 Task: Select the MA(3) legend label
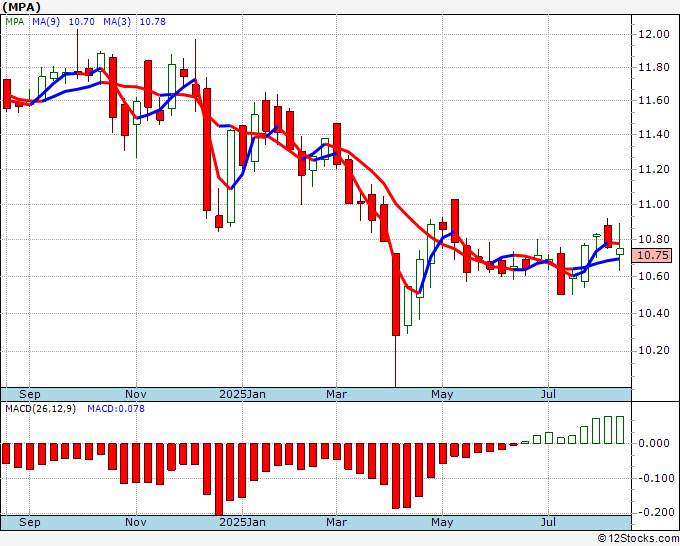coord(117,22)
